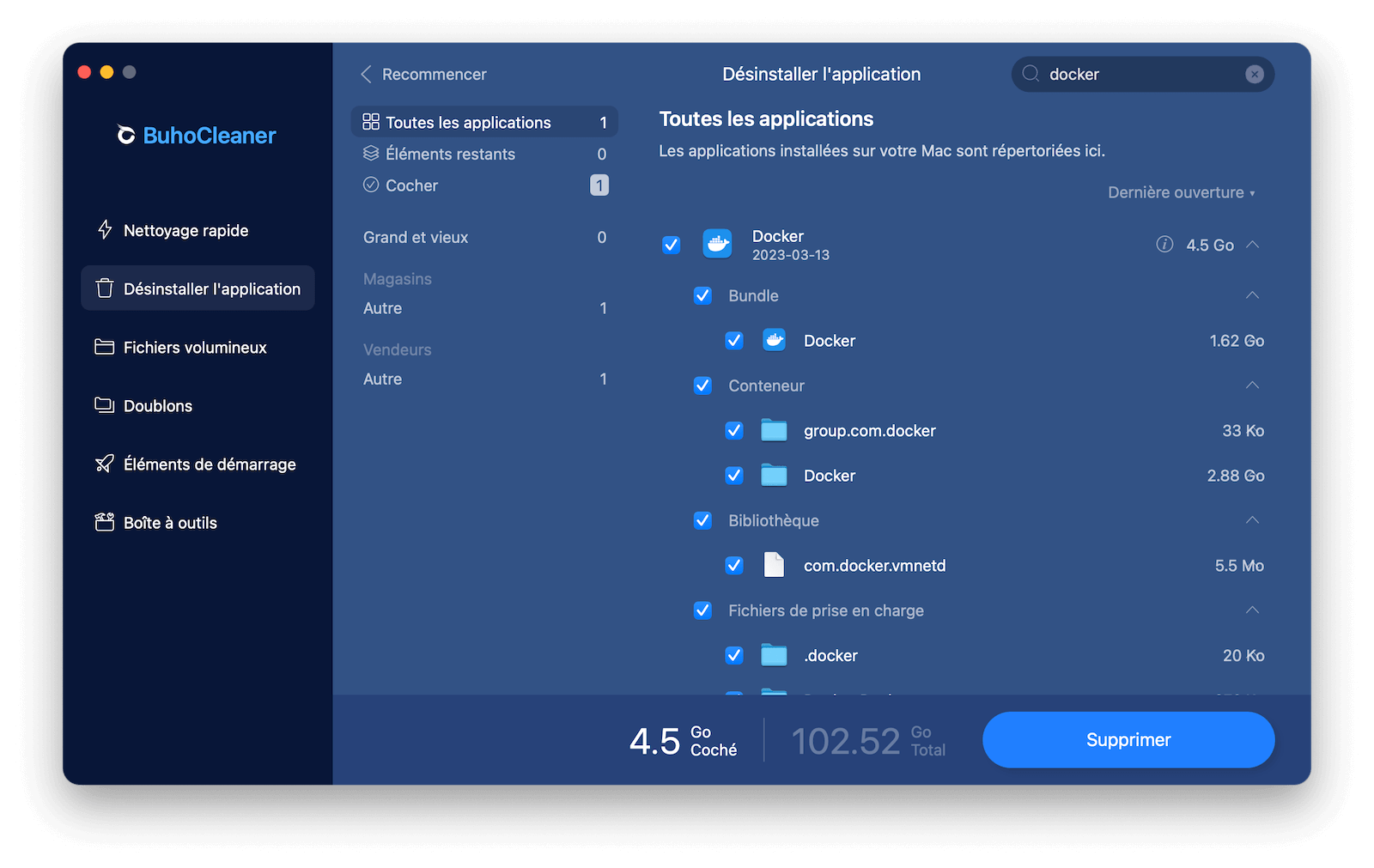Image resolution: width=1374 pixels, height=868 pixels.
Task: Click the grid icon of Toutes les applications
Action: click(x=371, y=122)
